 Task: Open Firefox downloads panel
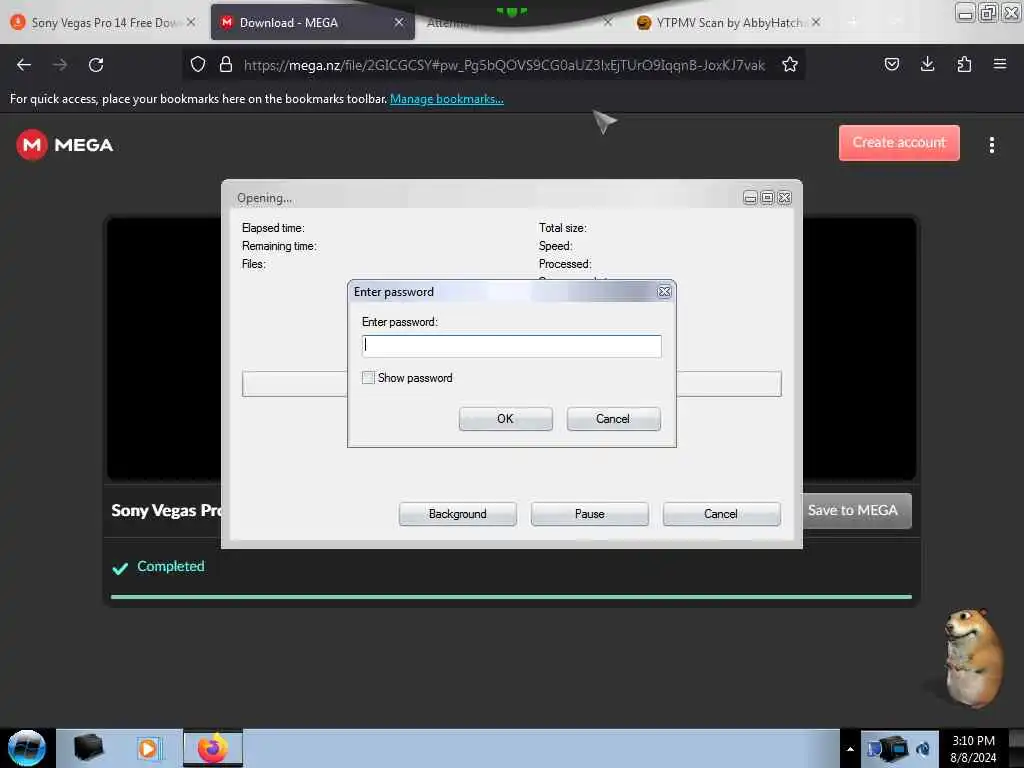pyautogui.click(x=927, y=64)
